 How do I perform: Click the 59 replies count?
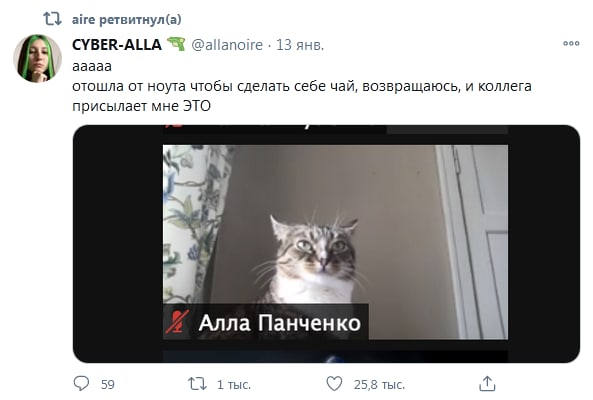108,384
